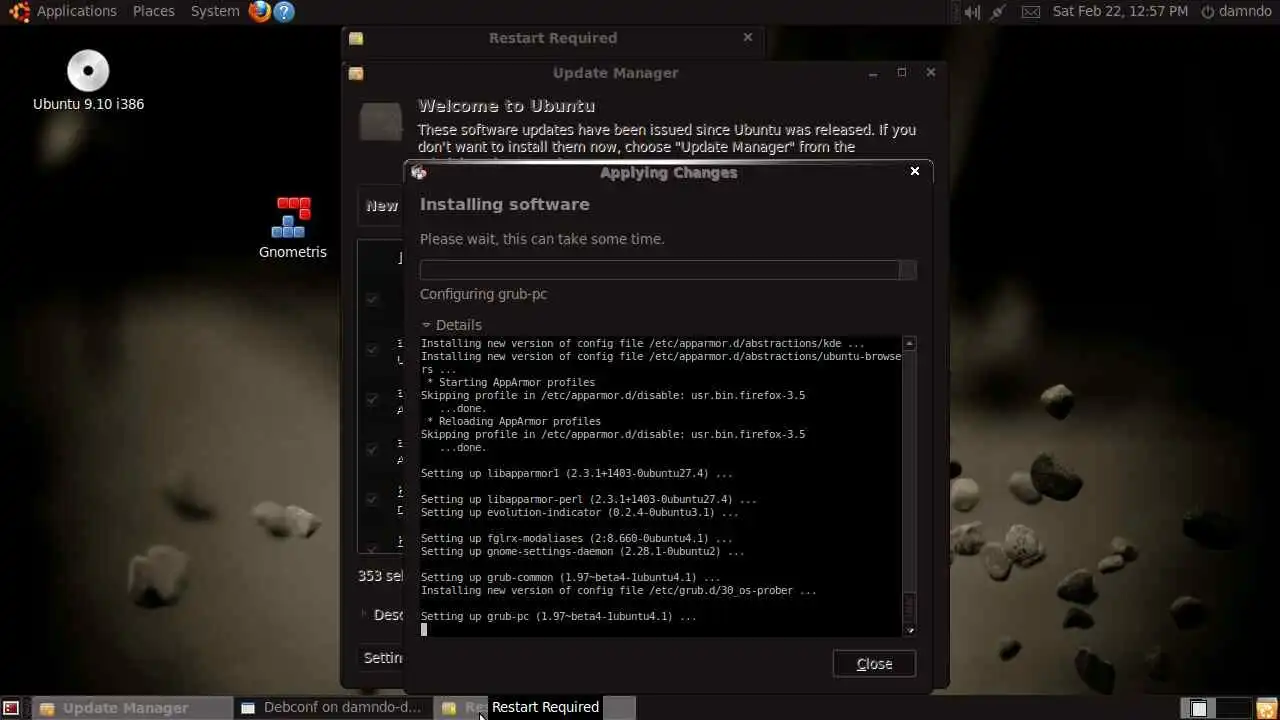
Task: Expand the Description section in Update Manager
Action: point(383,614)
